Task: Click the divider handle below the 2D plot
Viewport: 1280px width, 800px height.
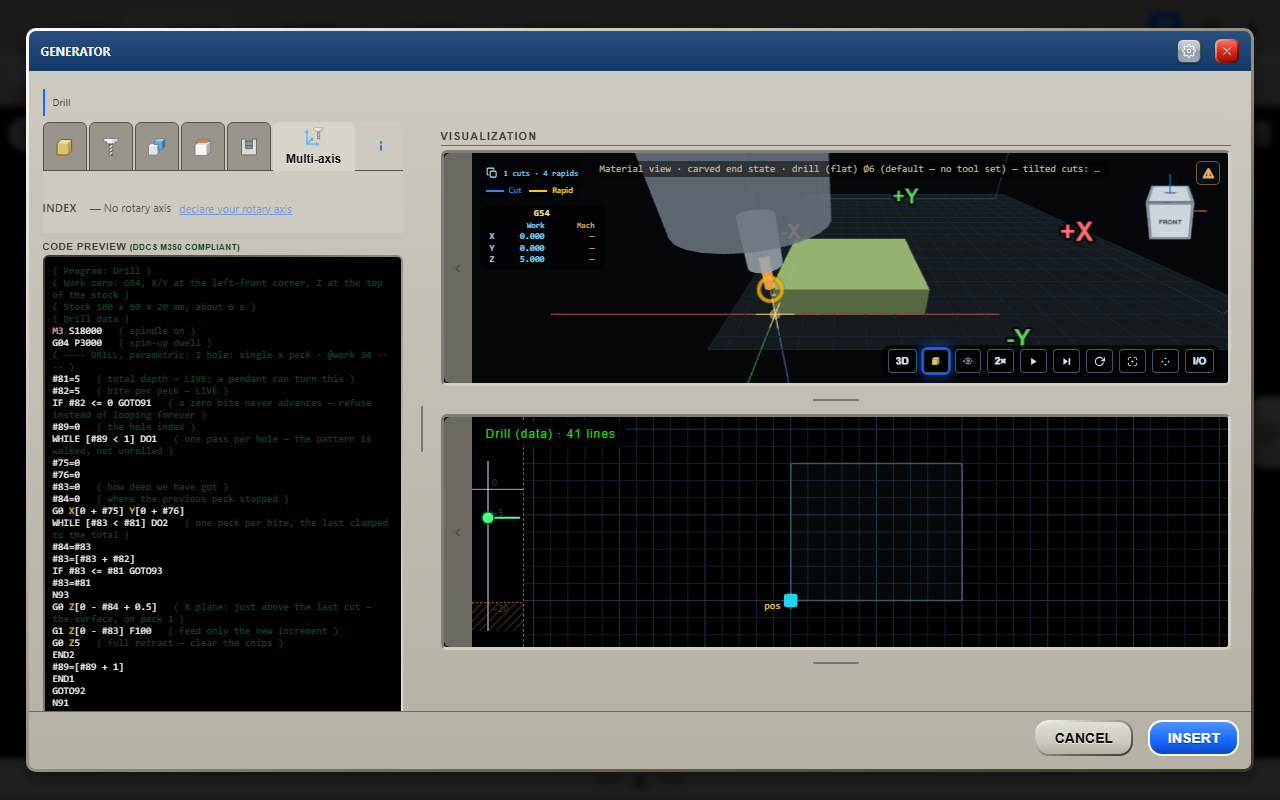Action: (x=836, y=662)
